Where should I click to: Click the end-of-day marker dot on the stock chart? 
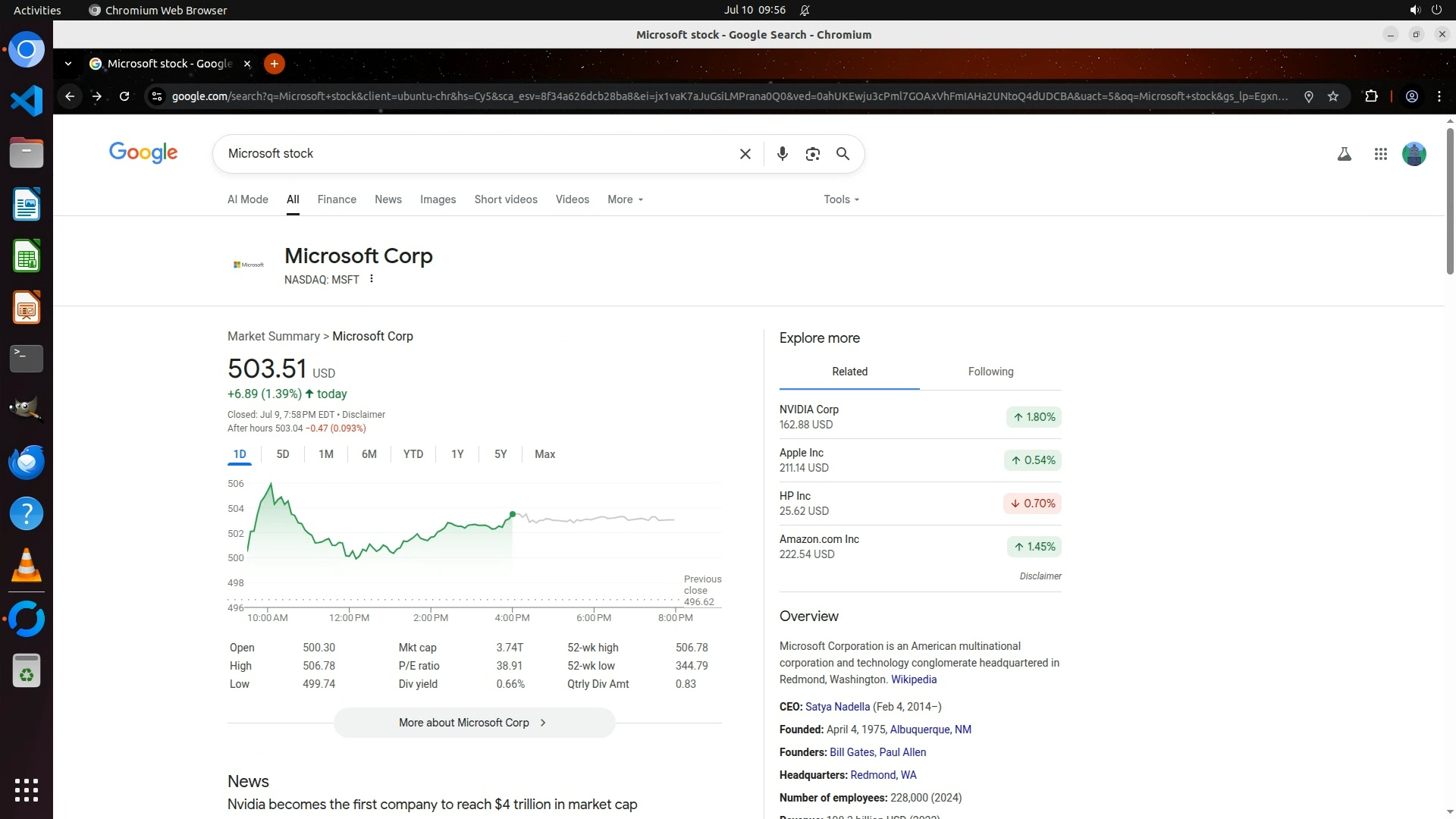point(513,515)
